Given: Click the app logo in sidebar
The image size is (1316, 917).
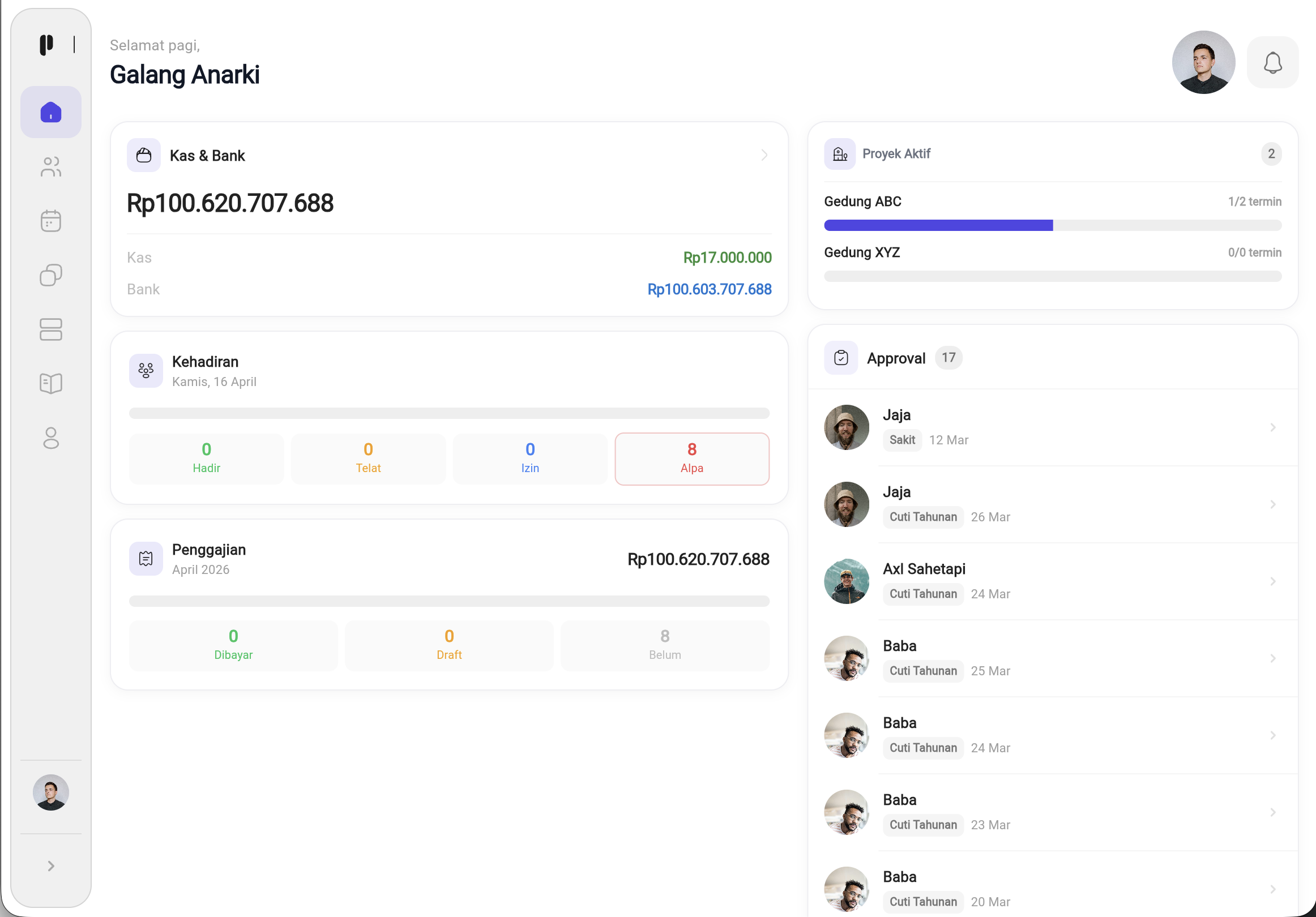Looking at the screenshot, I should pos(46,45).
